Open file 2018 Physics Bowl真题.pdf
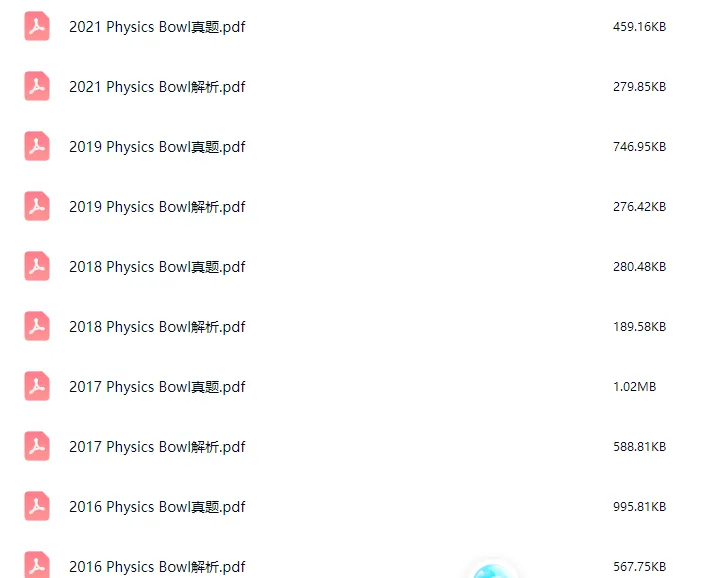The image size is (727, 578). coord(157,267)
